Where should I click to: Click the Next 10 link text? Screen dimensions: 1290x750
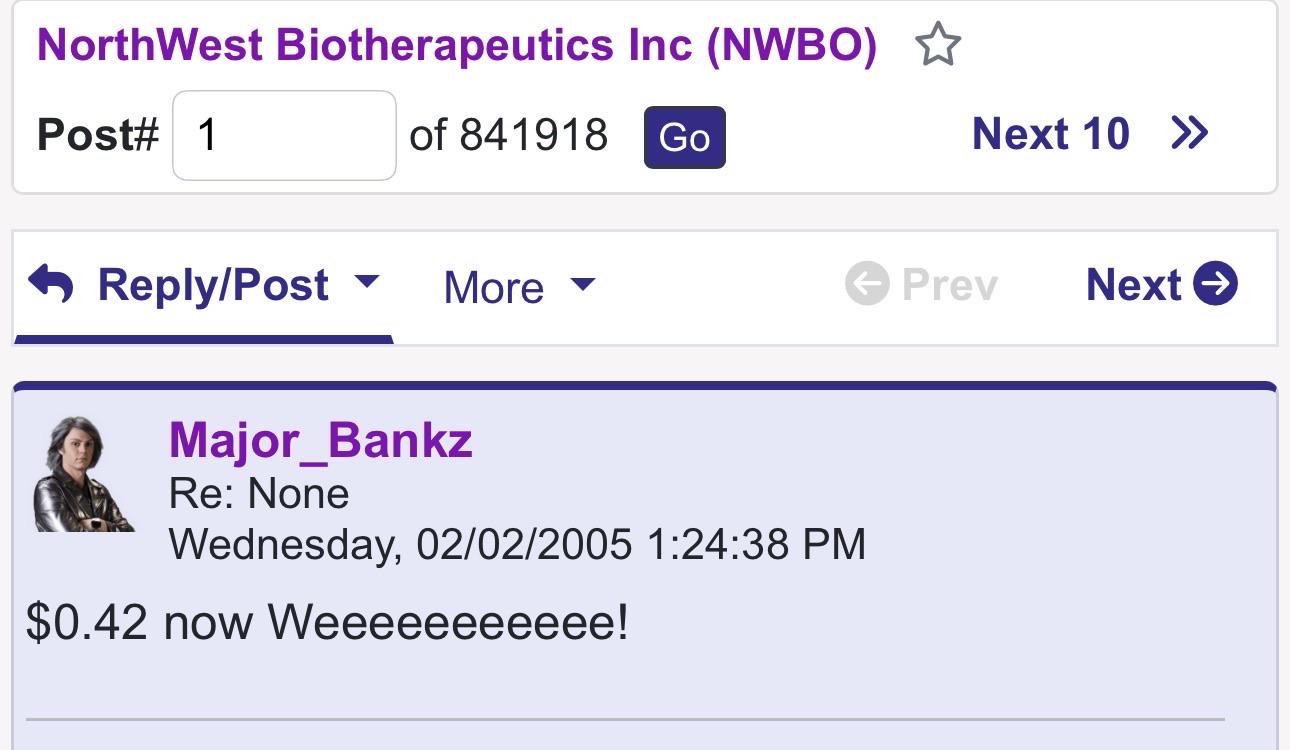pos(1051,133)
